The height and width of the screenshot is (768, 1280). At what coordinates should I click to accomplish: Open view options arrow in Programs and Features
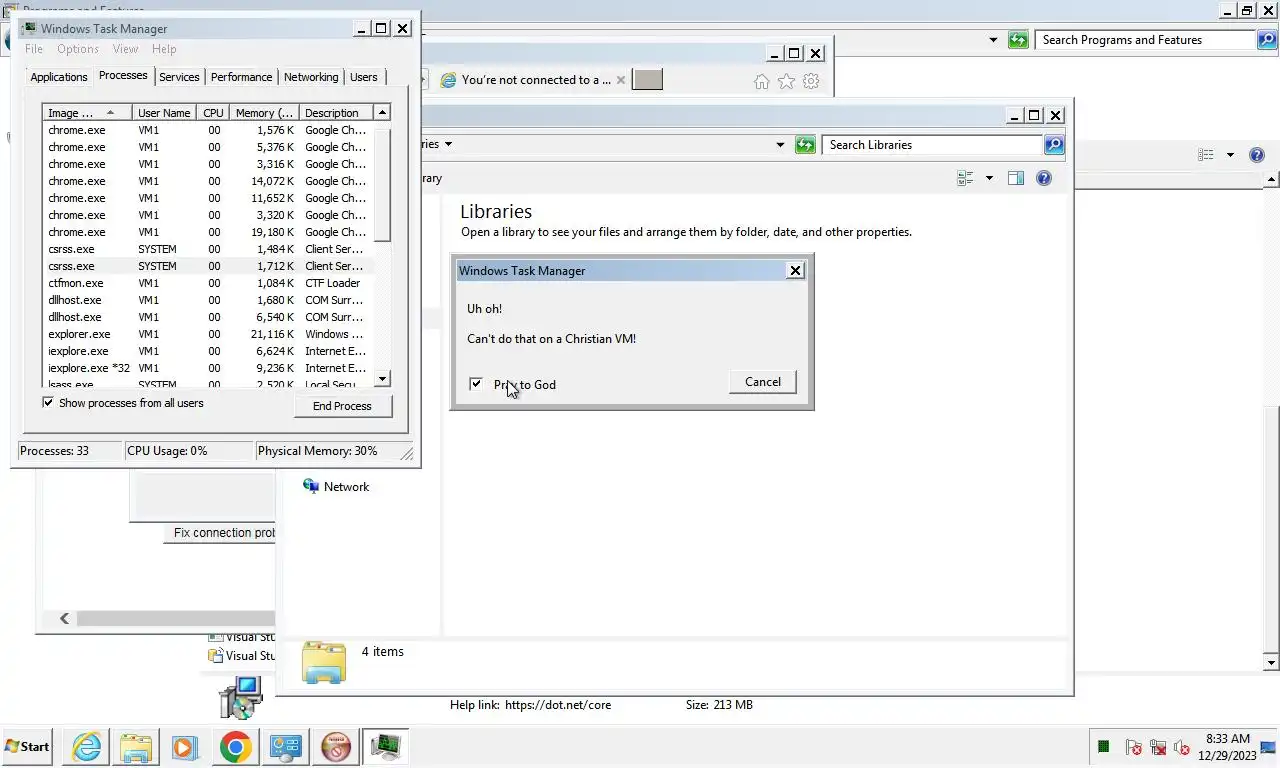[x=1230, y=155]
